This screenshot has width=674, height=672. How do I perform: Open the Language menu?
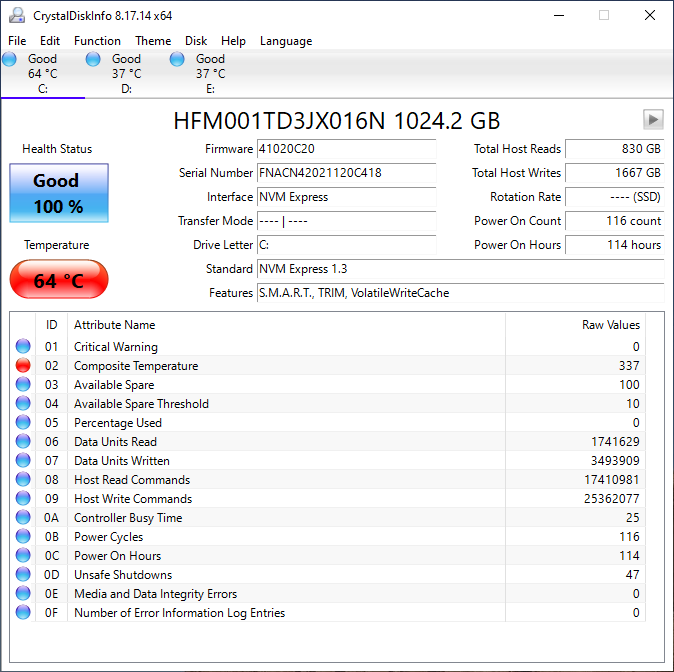click(286, 41)
